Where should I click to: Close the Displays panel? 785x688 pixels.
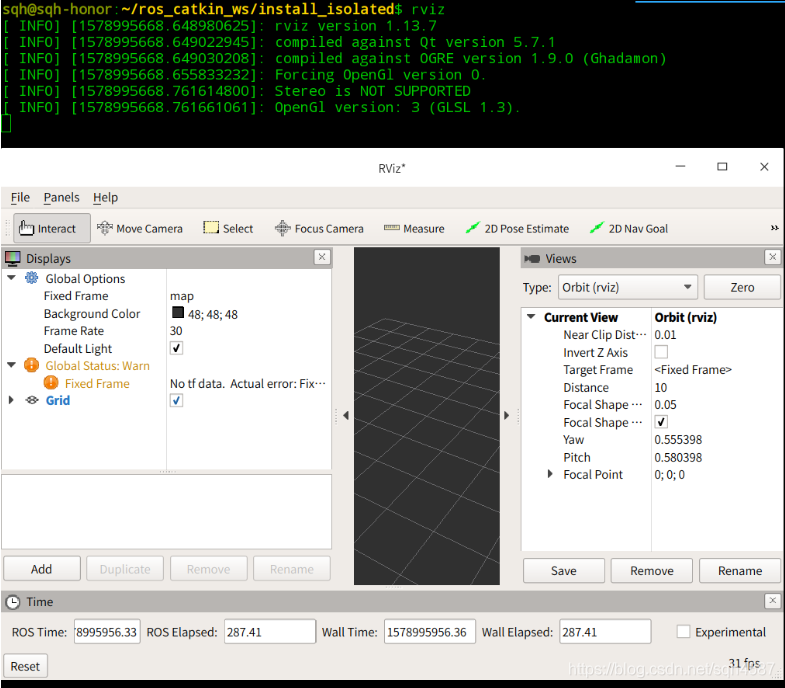pyautogui.click(x=322, y=257)
